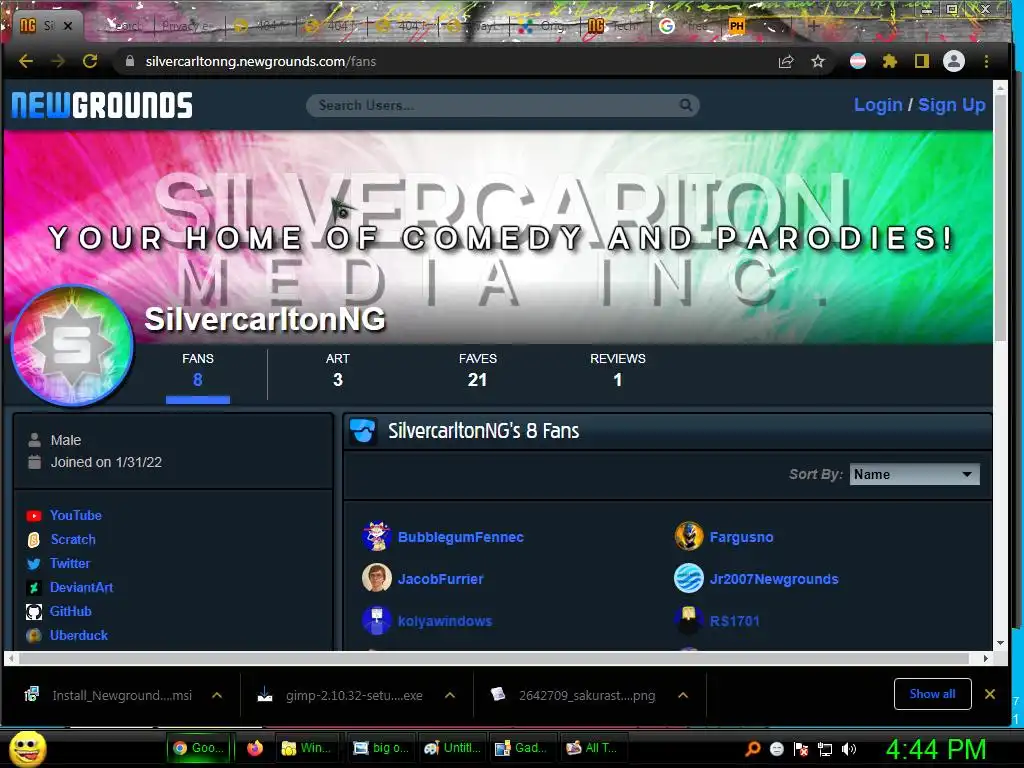Screen dimensions: 1024x768
Task: Reload the page with the refresh icon
Action: (90, 61)
